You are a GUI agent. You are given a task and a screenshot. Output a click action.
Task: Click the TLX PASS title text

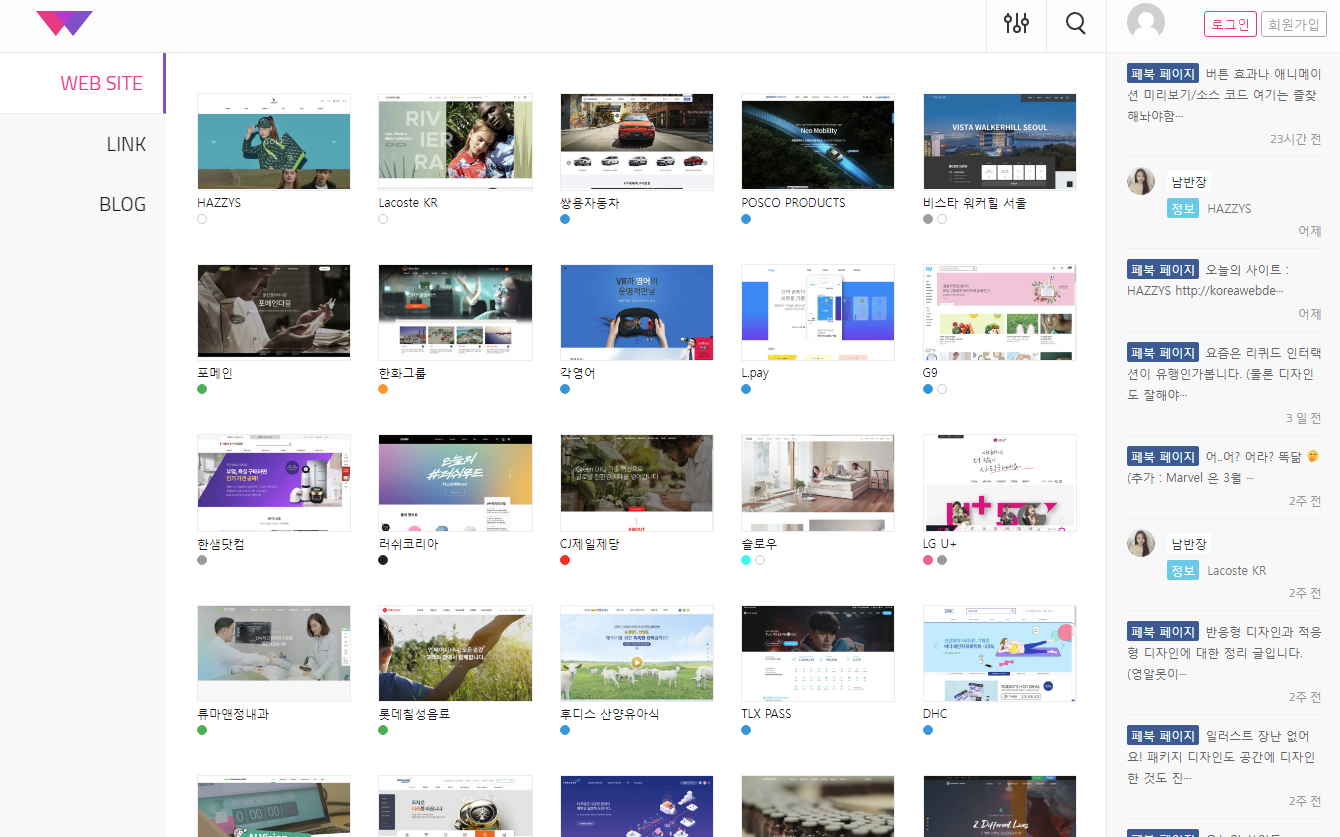pyautogui.click(x=766, y=714)
